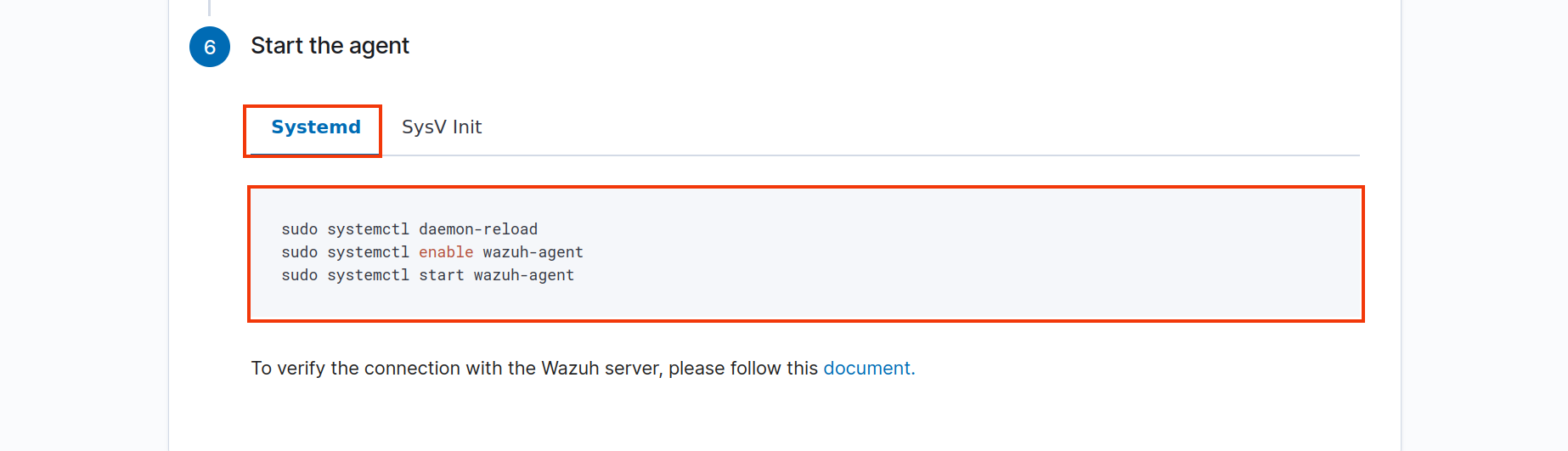Screen dimensions: 1568x451
Task: Click the 'Wazuh server' text in sentence
Action: [x=601, y=368]
